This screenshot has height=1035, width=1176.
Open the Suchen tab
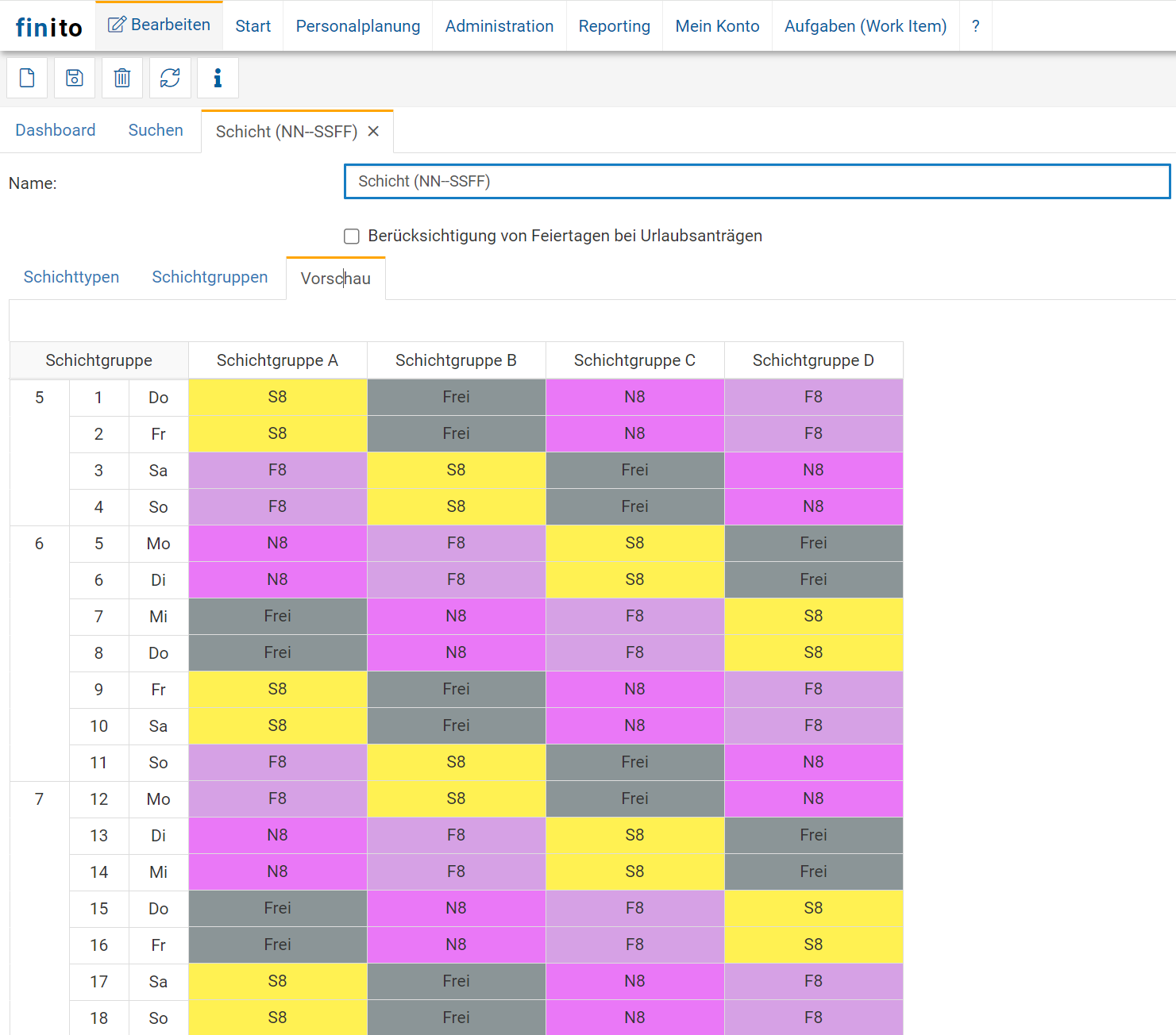(x=156, y=130)
